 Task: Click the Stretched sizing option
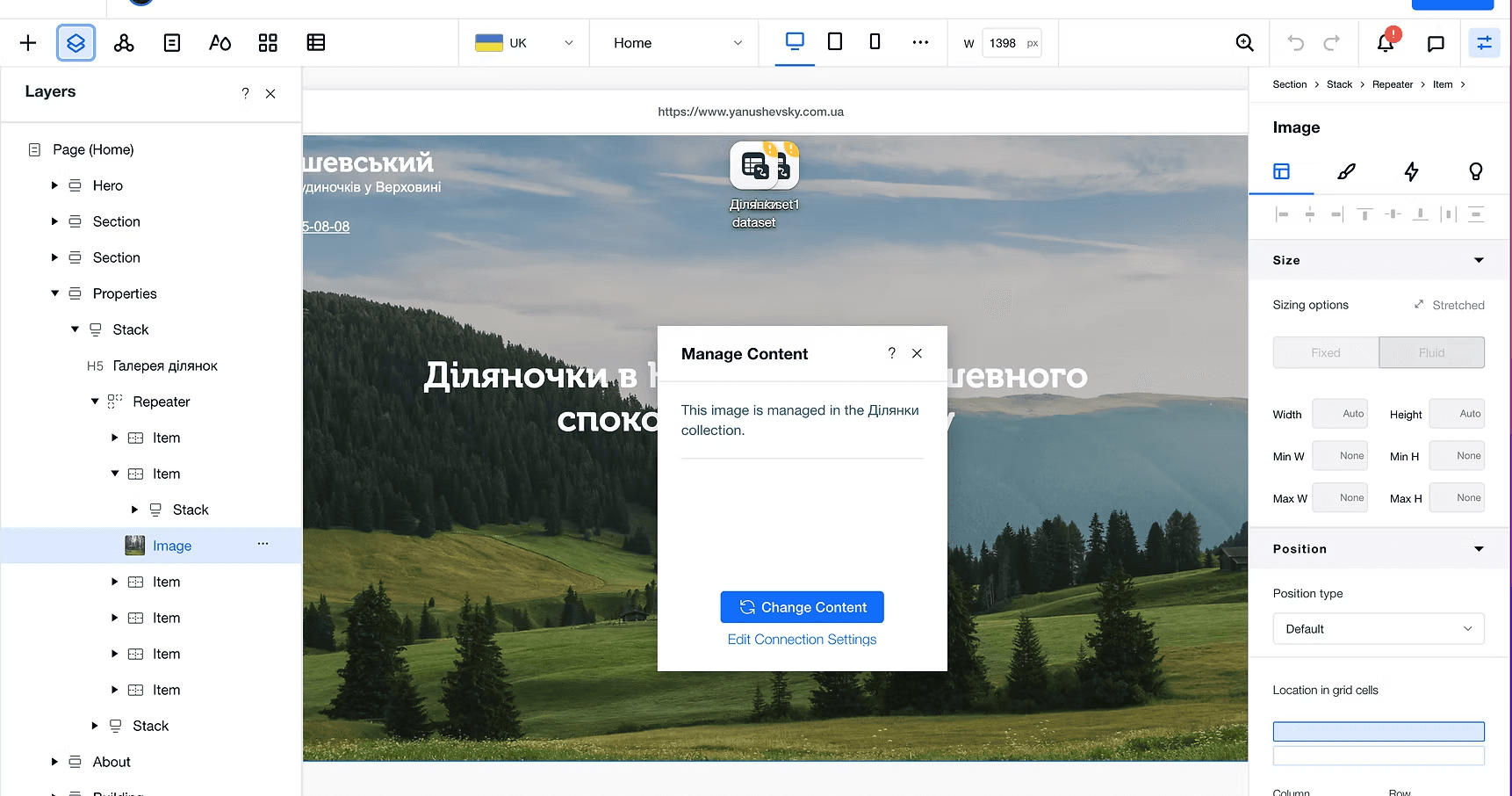pyautogui.click(x=1449, y=305)
